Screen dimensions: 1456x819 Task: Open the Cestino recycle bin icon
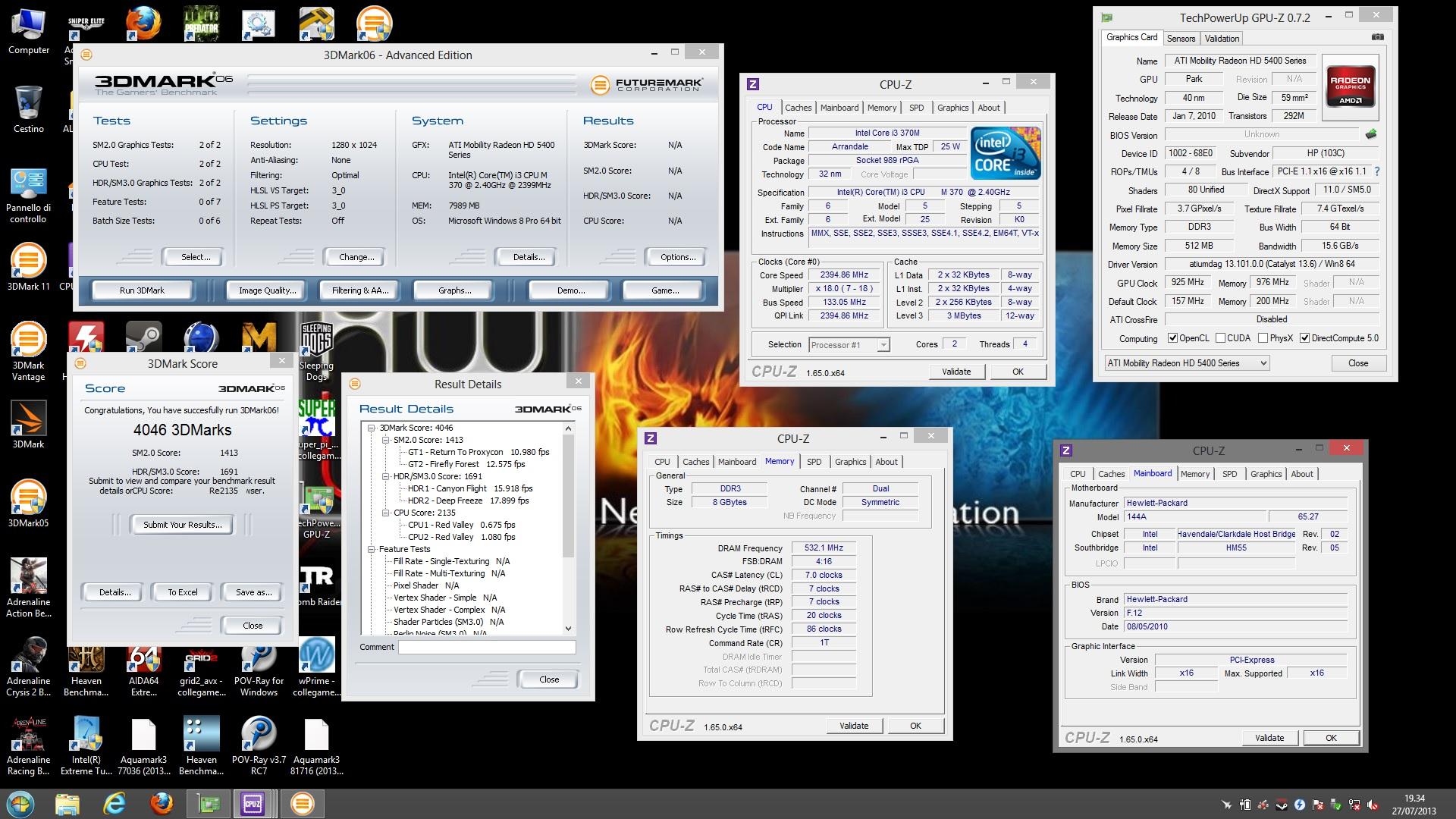point(29,109)
